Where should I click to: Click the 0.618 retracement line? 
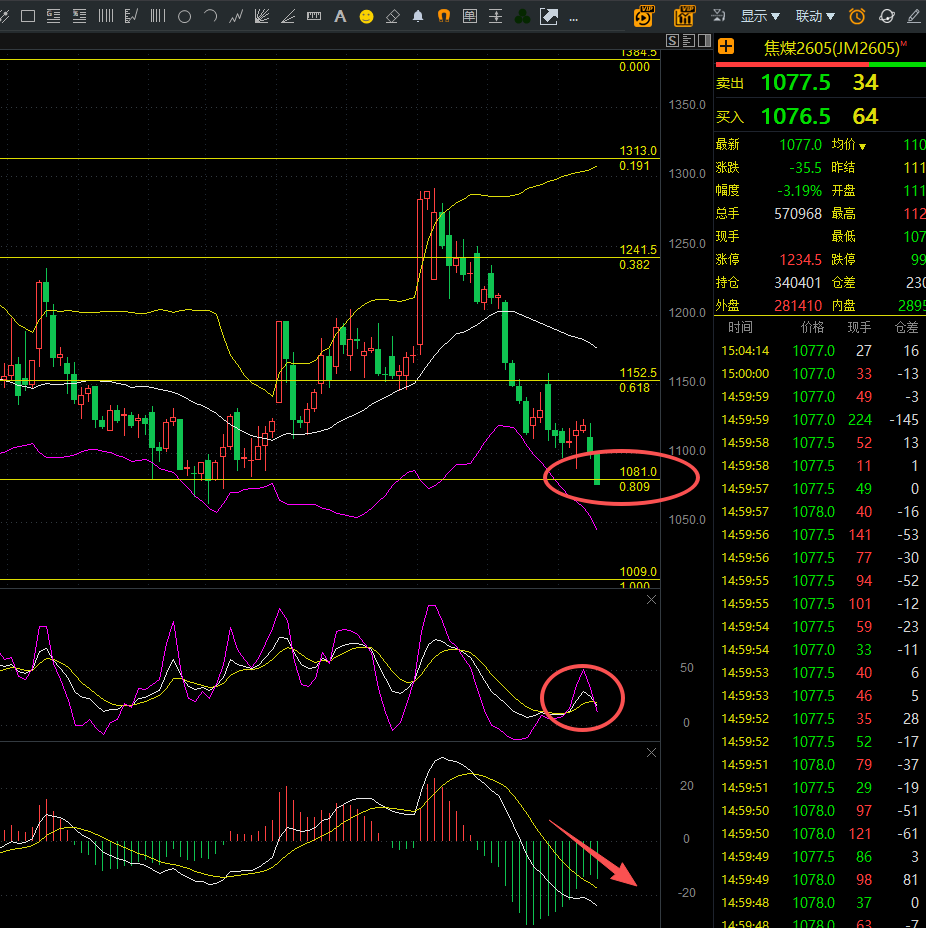[x=330, y=381]
